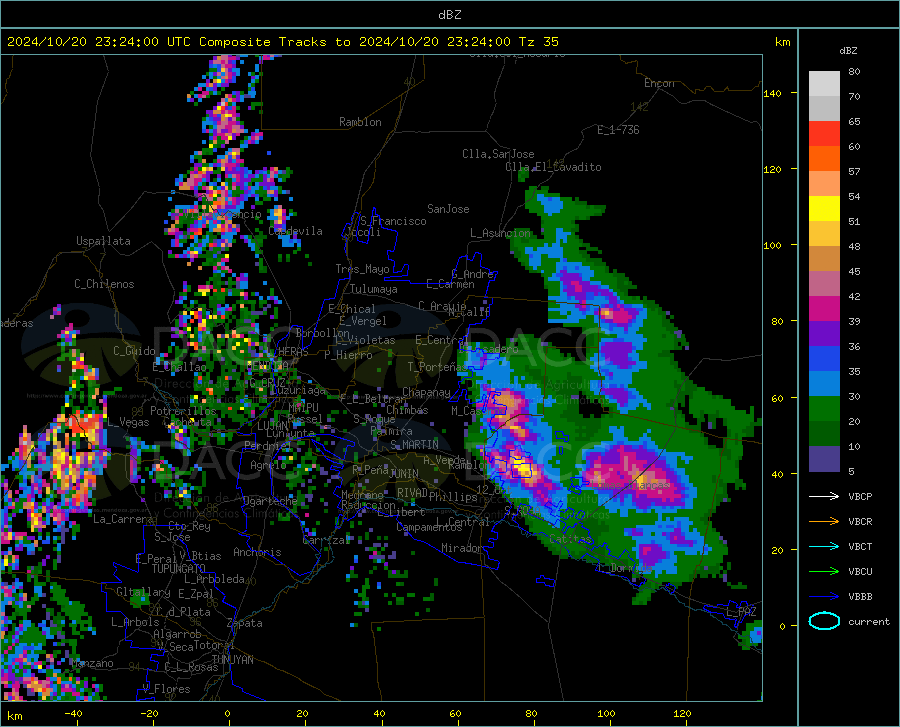
Task: Click the VBCU legend label
Action: [x=860, y=572]
